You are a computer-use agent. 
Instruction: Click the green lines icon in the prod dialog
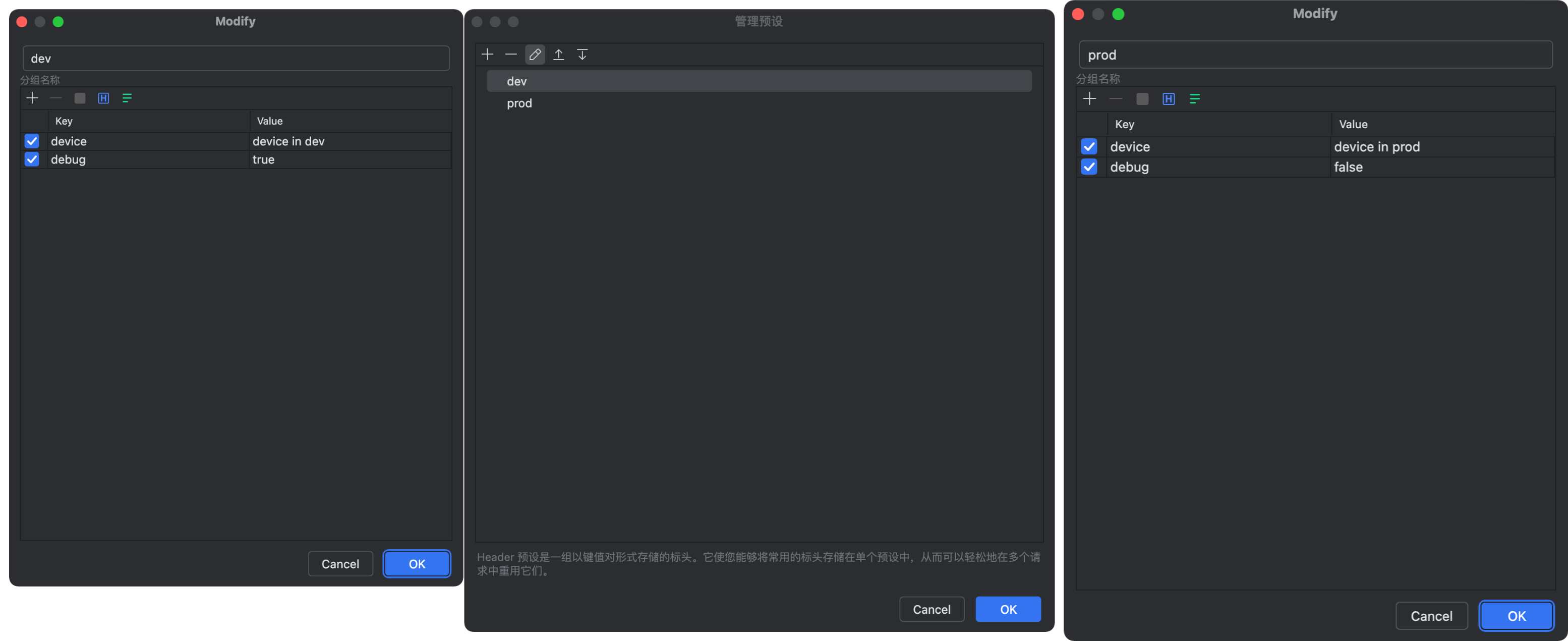1194,99
